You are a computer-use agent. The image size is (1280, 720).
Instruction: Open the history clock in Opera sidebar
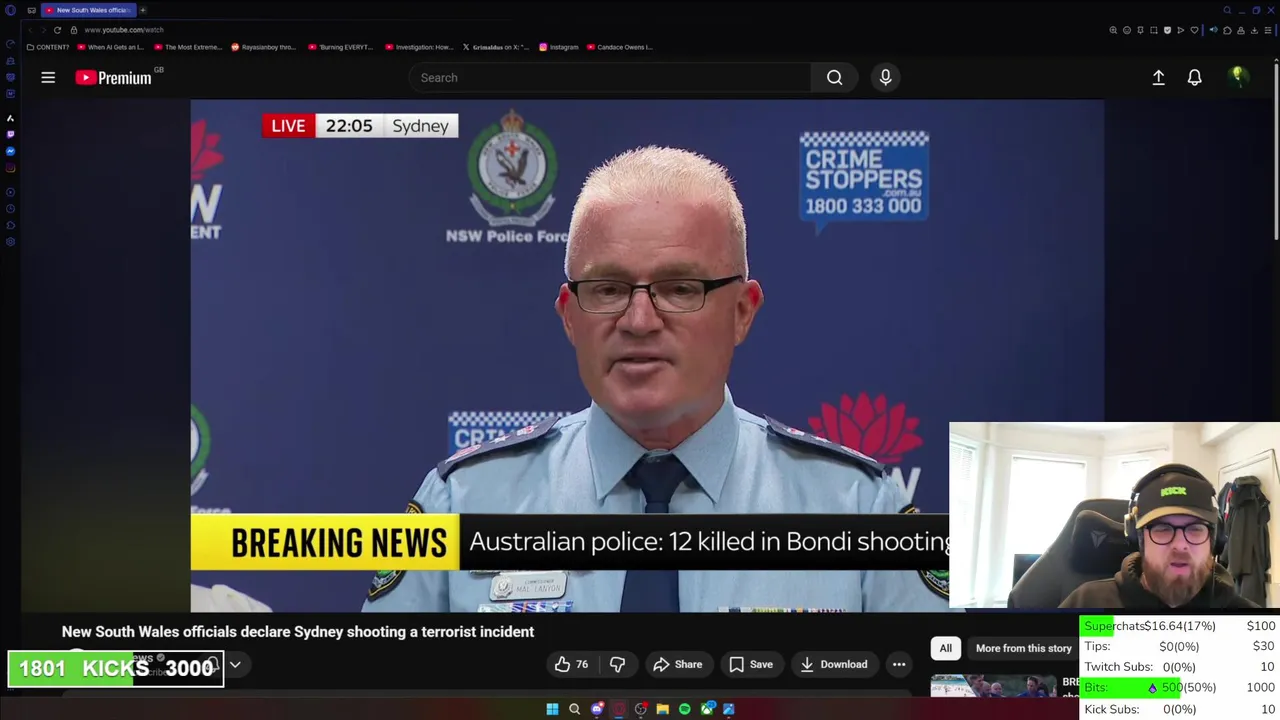coord(10,208)
